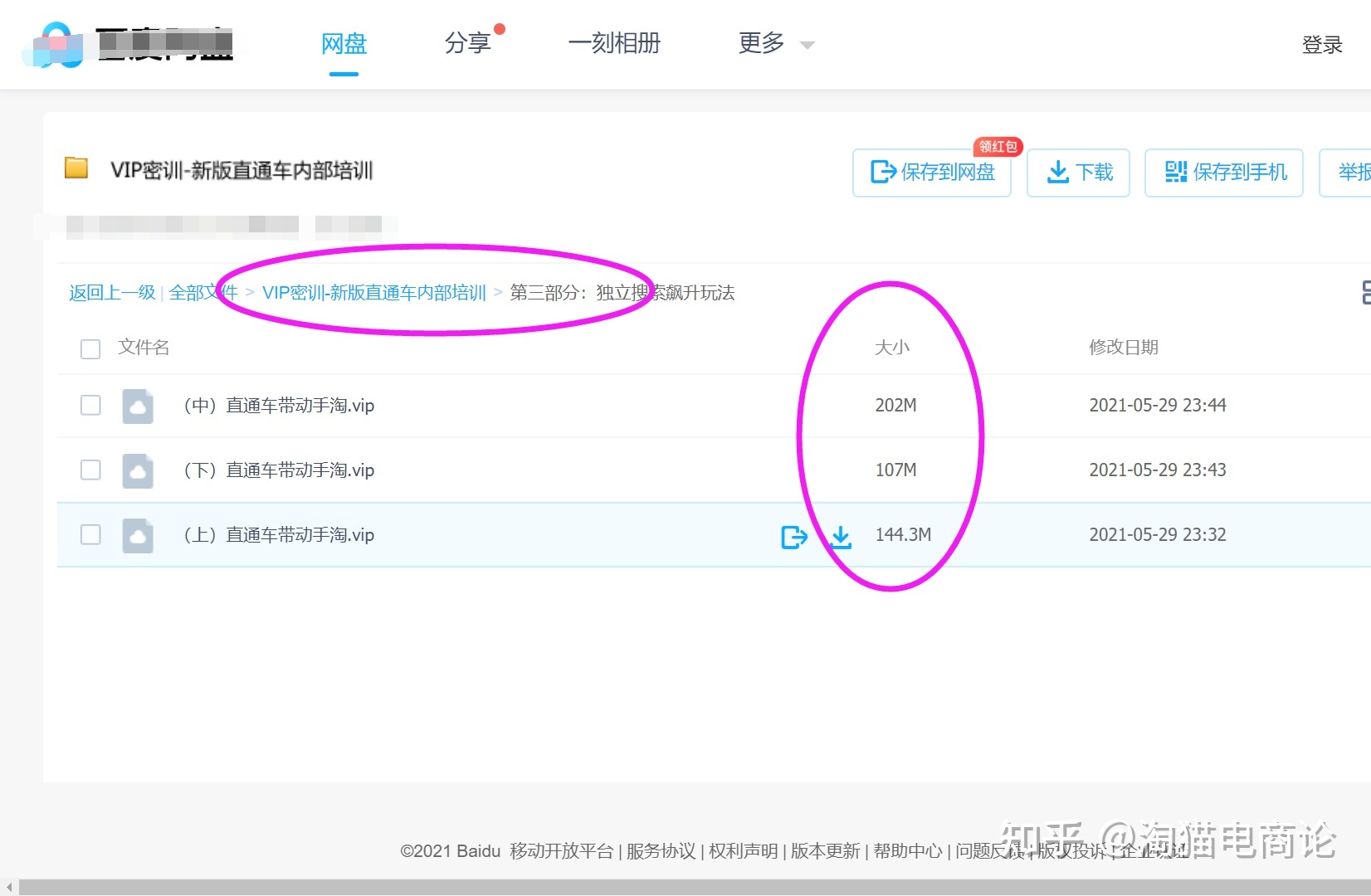The width and height of the screenshot is (1371, 896).
Task: Click the 登录 login link
Action: click(x=1322, y=45)
